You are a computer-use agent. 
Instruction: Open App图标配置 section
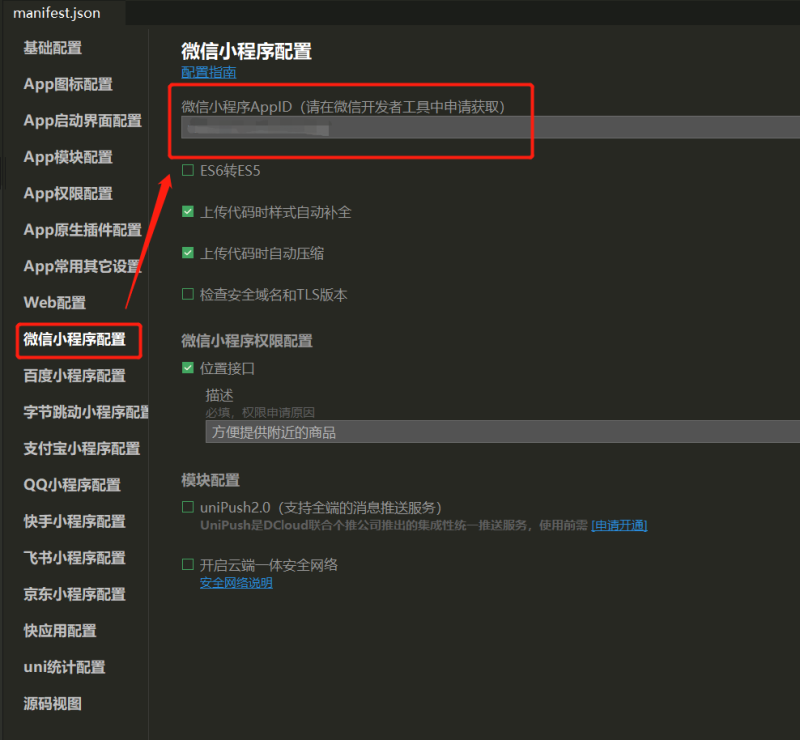point(68,84)
